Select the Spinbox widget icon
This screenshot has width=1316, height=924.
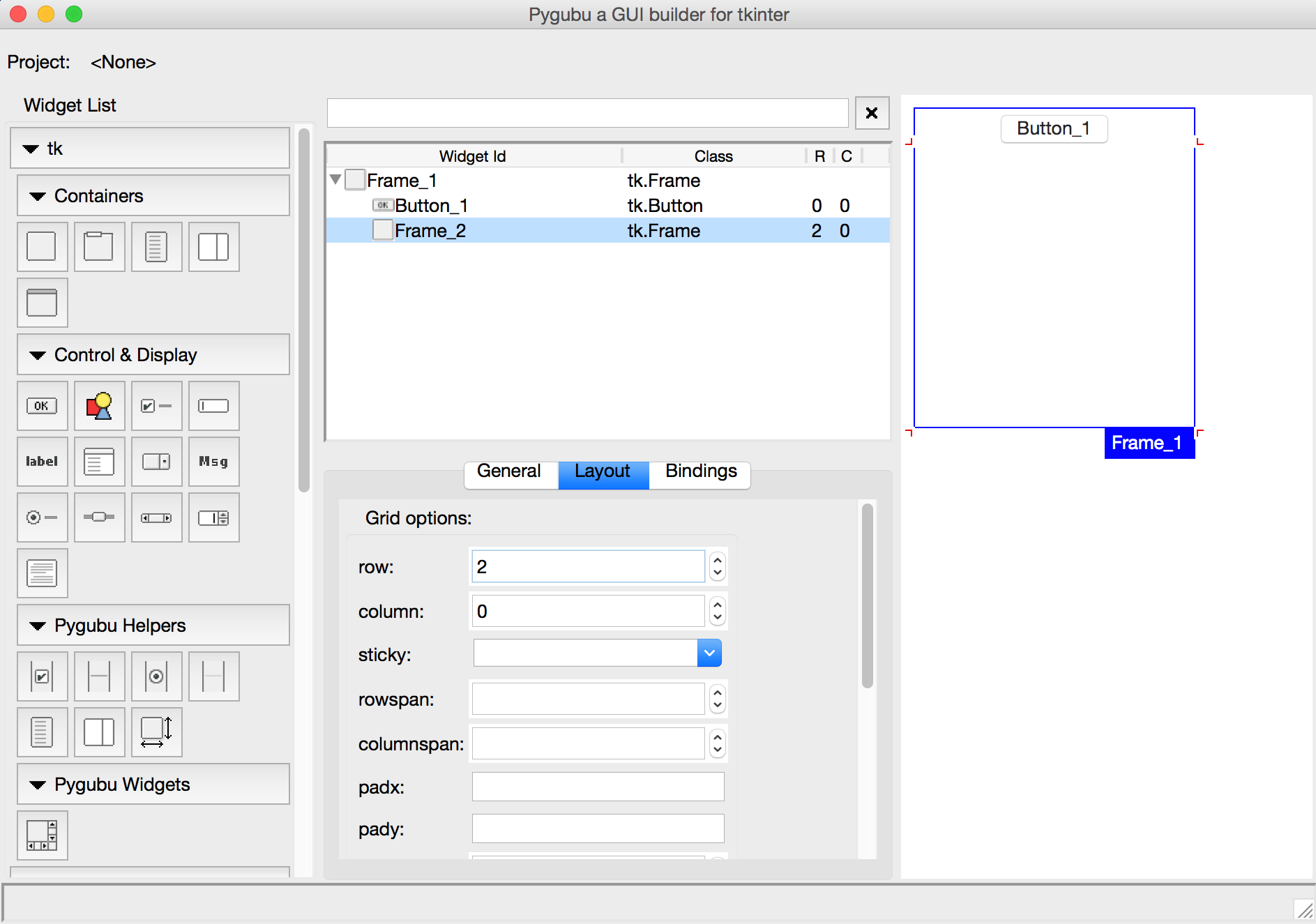pyautogui.click(x=213, y=517)
